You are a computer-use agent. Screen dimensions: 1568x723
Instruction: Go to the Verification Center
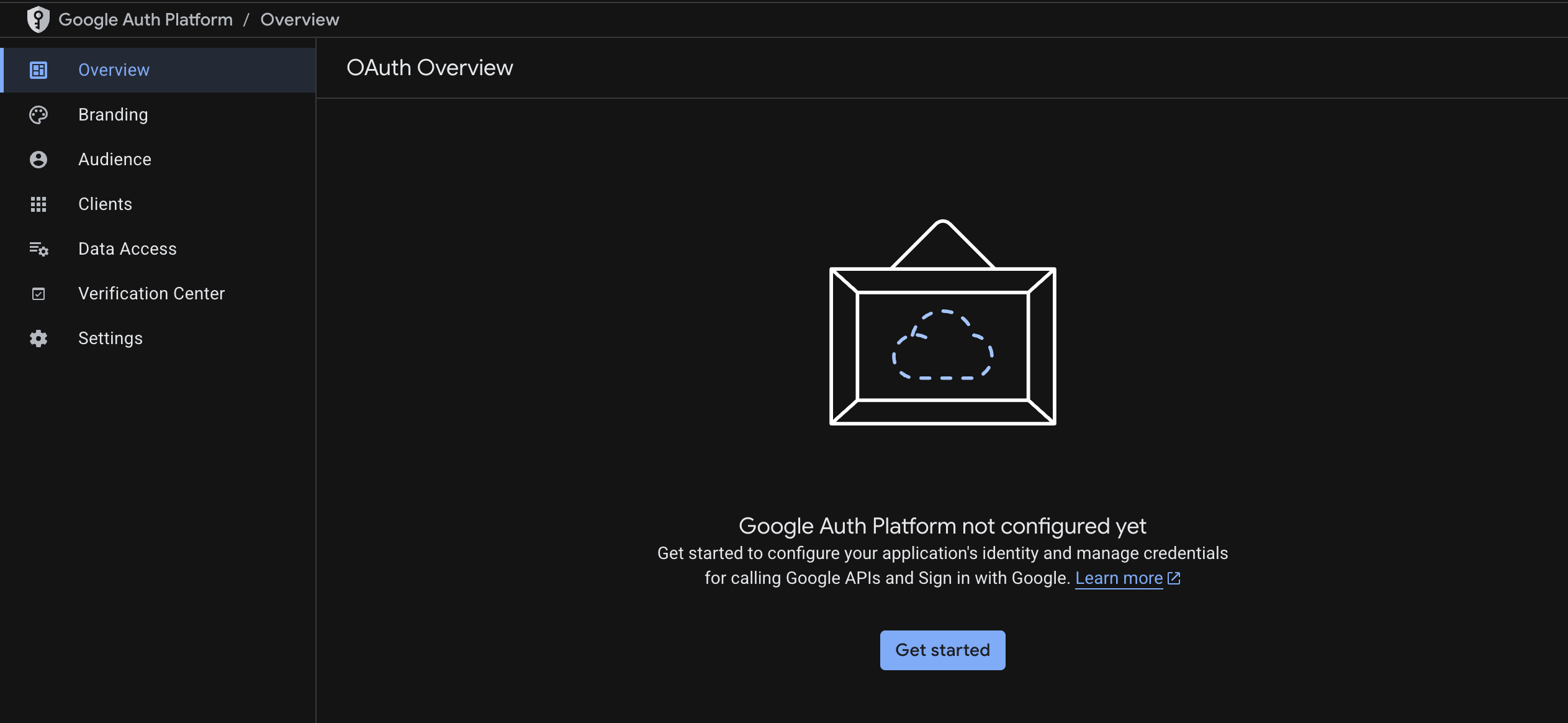pos(151,293)
